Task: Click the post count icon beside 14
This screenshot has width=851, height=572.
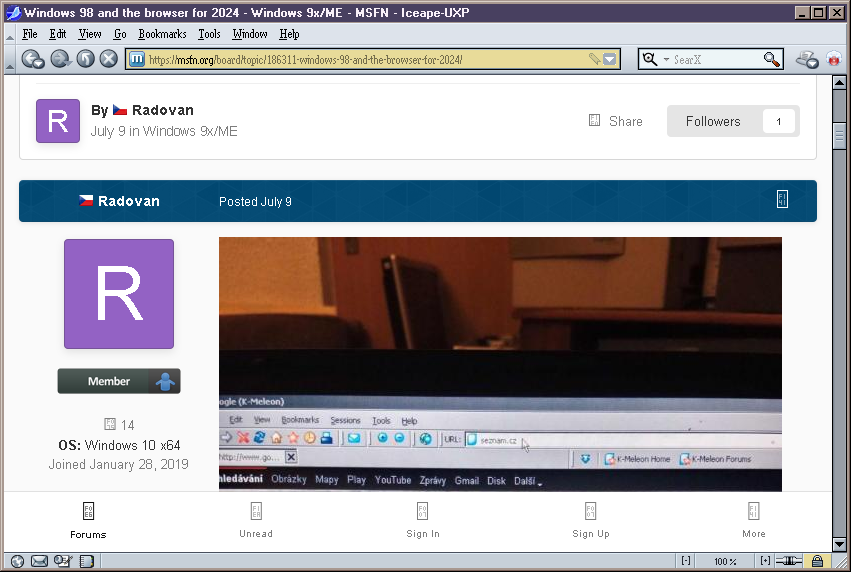Action: [110, 424]
